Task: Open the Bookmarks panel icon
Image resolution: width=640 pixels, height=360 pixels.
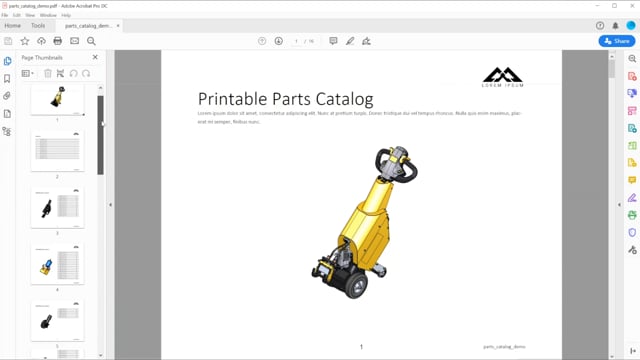Action: pos(7,78)
